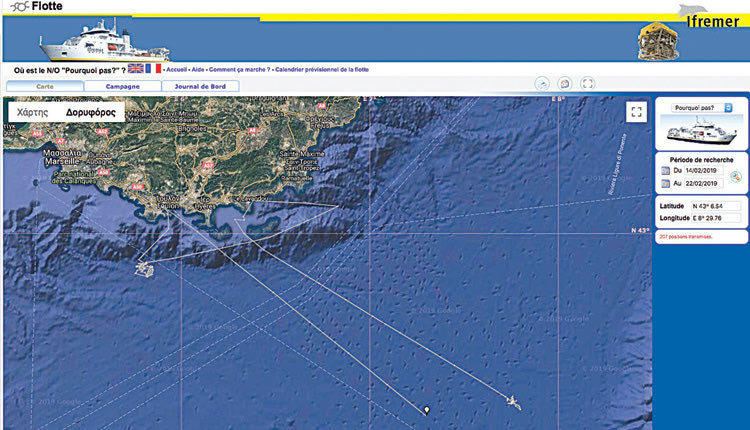Click the Pourquoi pas? ship thumbnail
This screenshot has width=750, height=430.
tap(701, 130)
